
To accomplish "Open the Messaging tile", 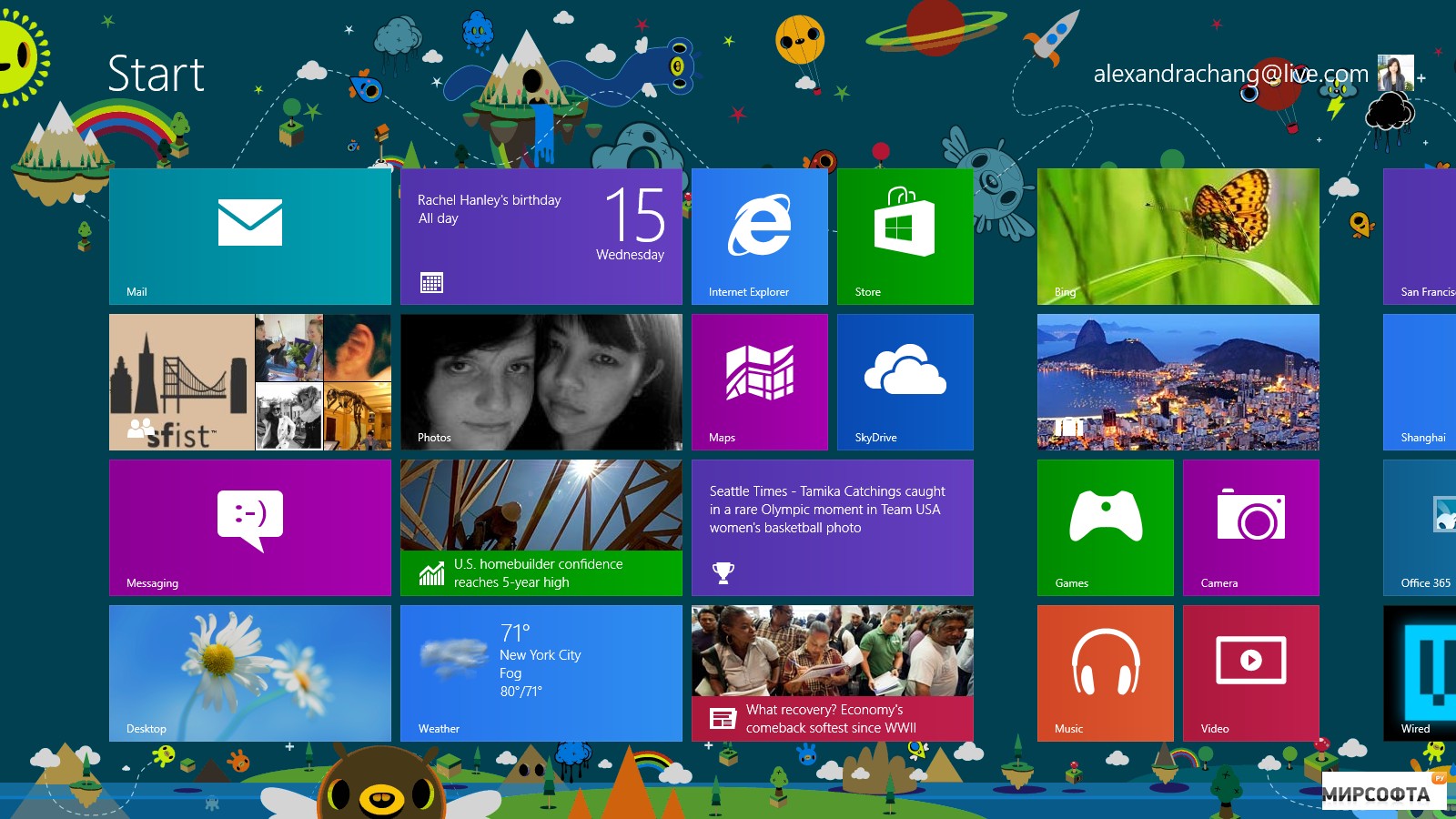I will tap(250, 528).
